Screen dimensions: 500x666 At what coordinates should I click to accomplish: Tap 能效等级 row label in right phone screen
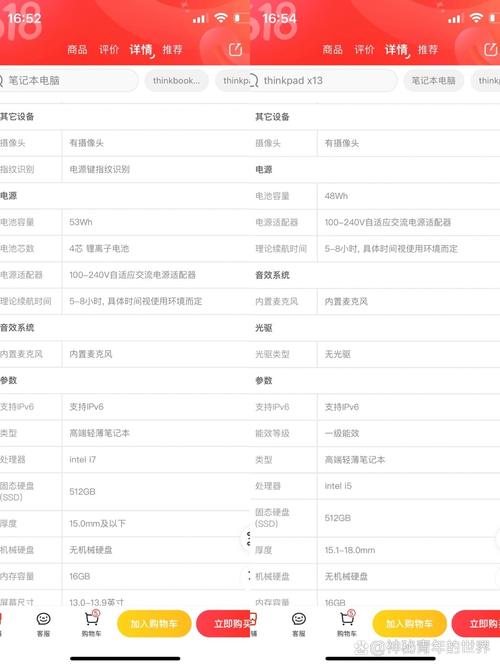pyautogui.click(x=272, y=433)
